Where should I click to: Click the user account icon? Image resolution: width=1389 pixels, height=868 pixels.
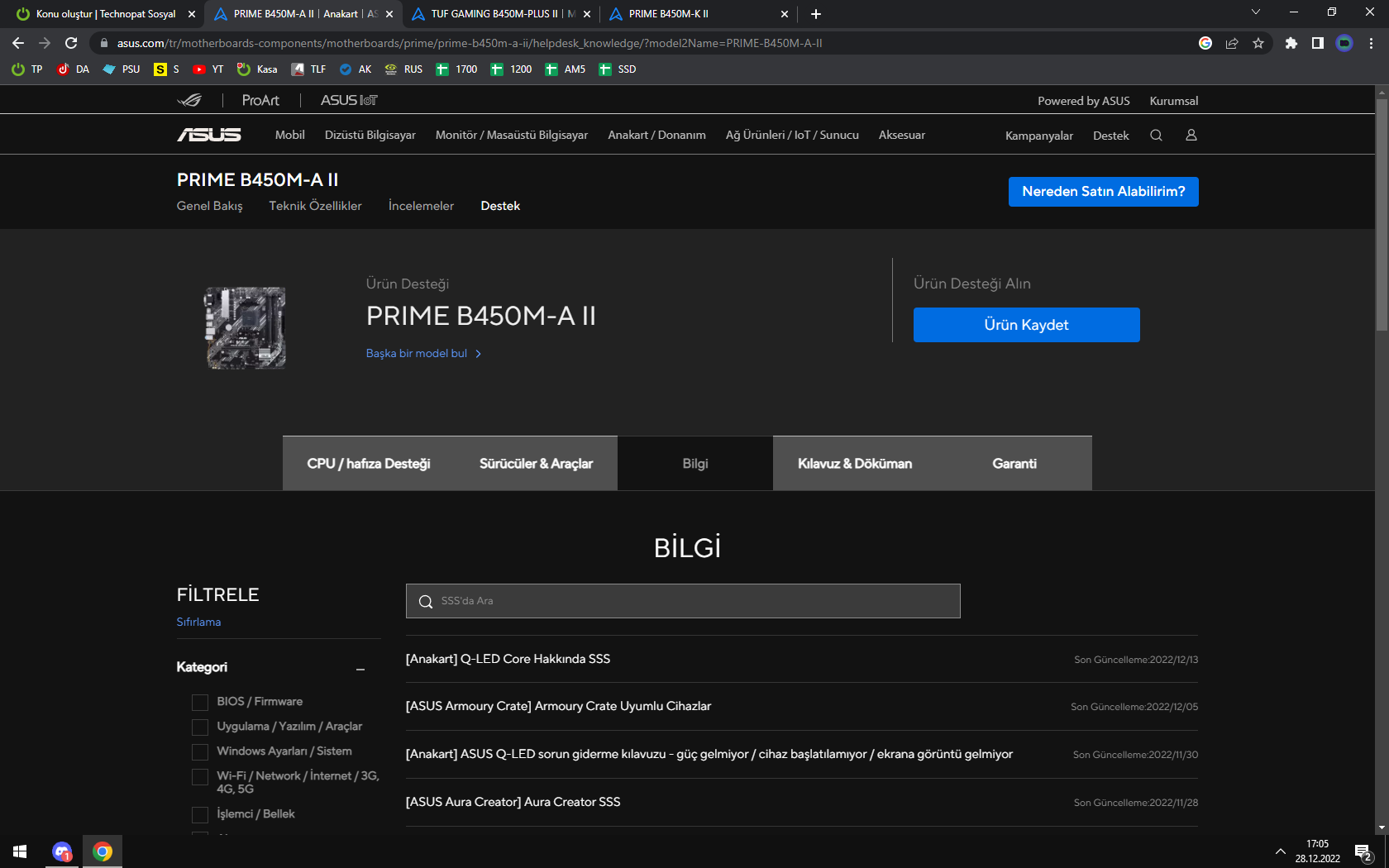tap(1191, 135)
